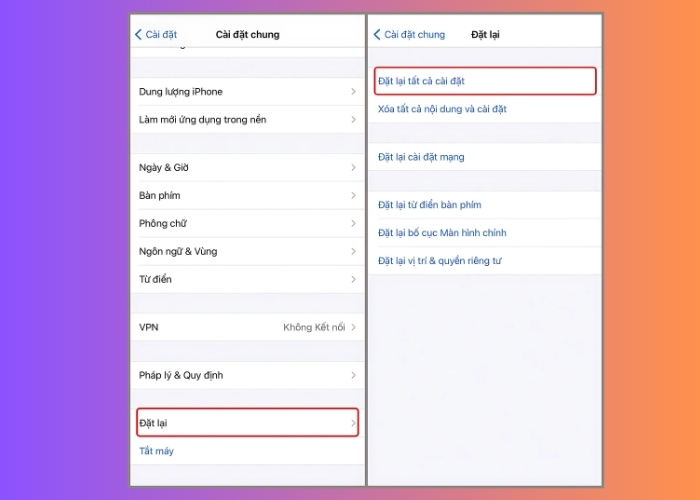Open Làm mới ứng dụng trong nền
The width and height of the screenshot is (700, 500).
click(202, 120)
